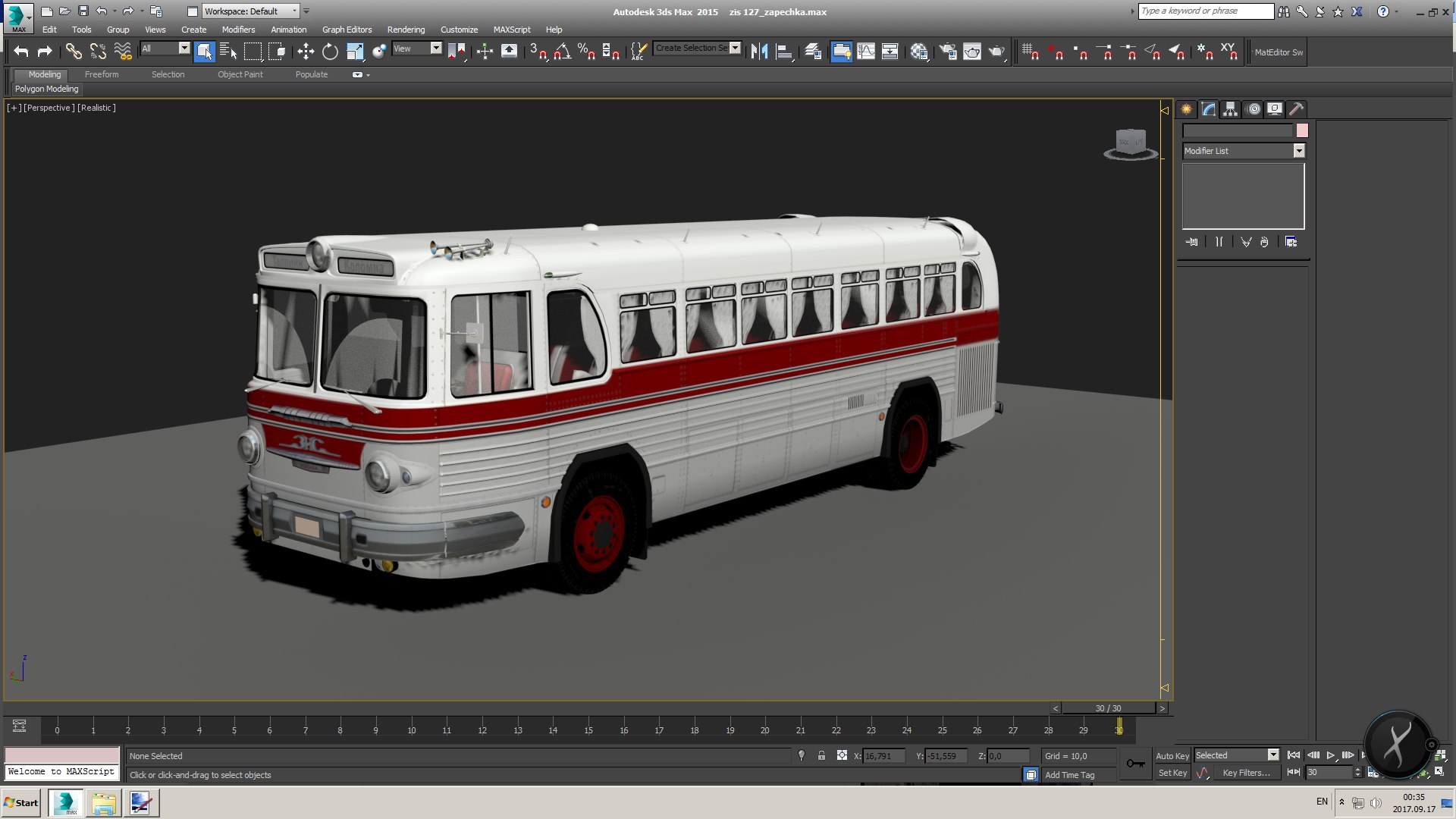Open the Hierarchy panel tab icon
This screenshot has height=819, width=1456.
pyautogui.click(x=1230, y=109)
